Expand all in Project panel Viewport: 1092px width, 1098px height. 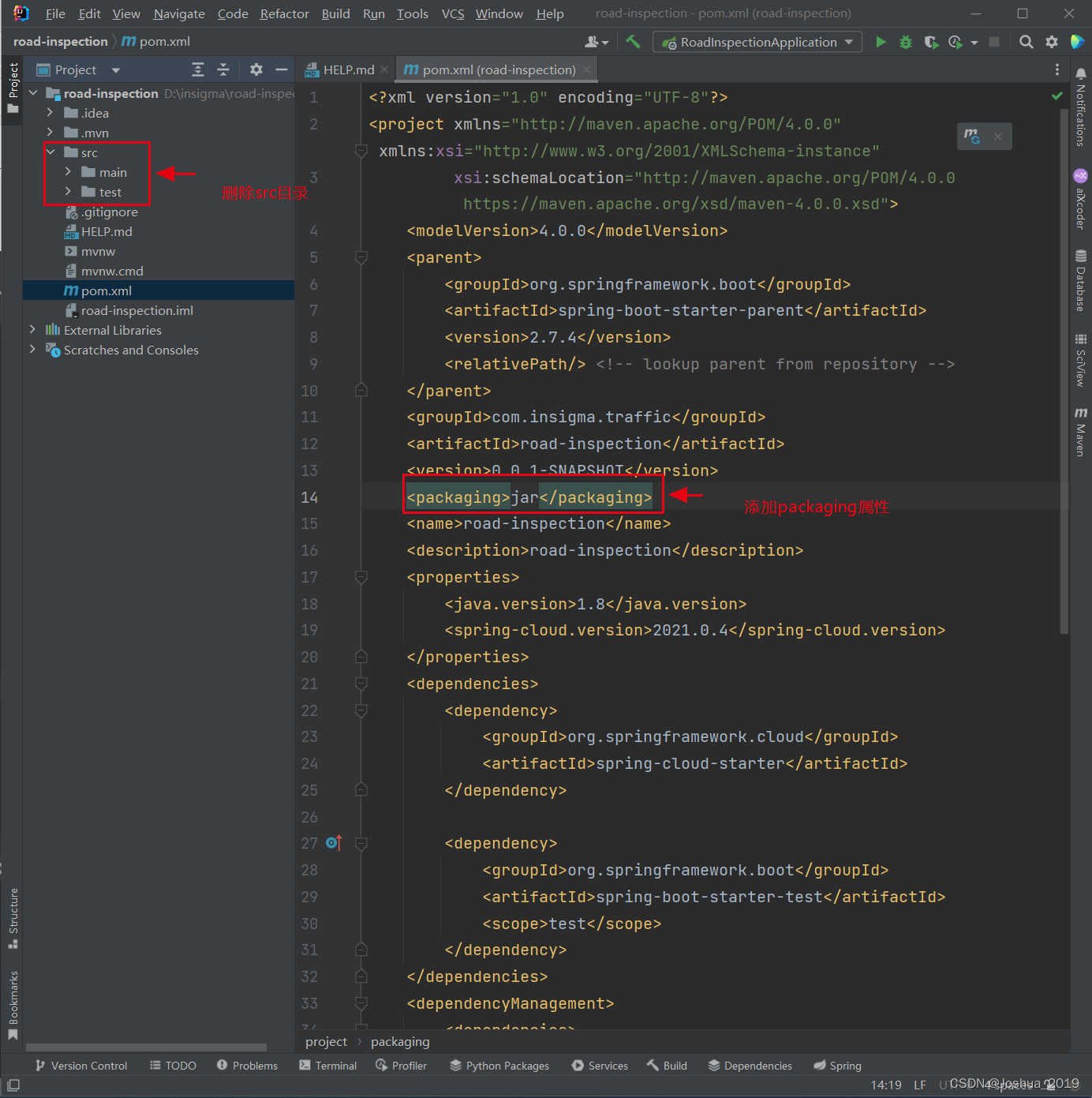pyautogui.click(x=198, y=69)
